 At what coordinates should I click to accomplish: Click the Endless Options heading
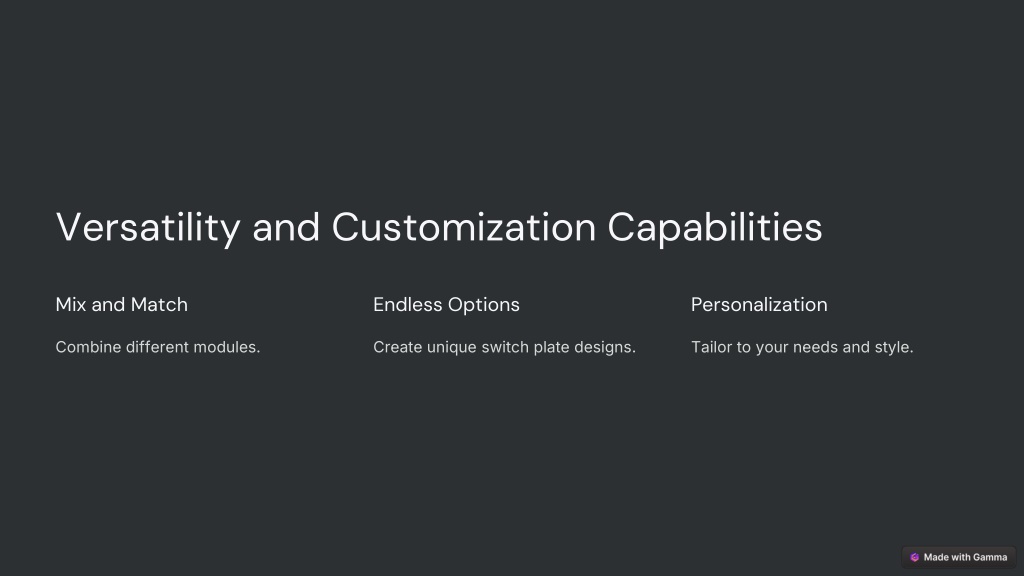tap(446, 305)
